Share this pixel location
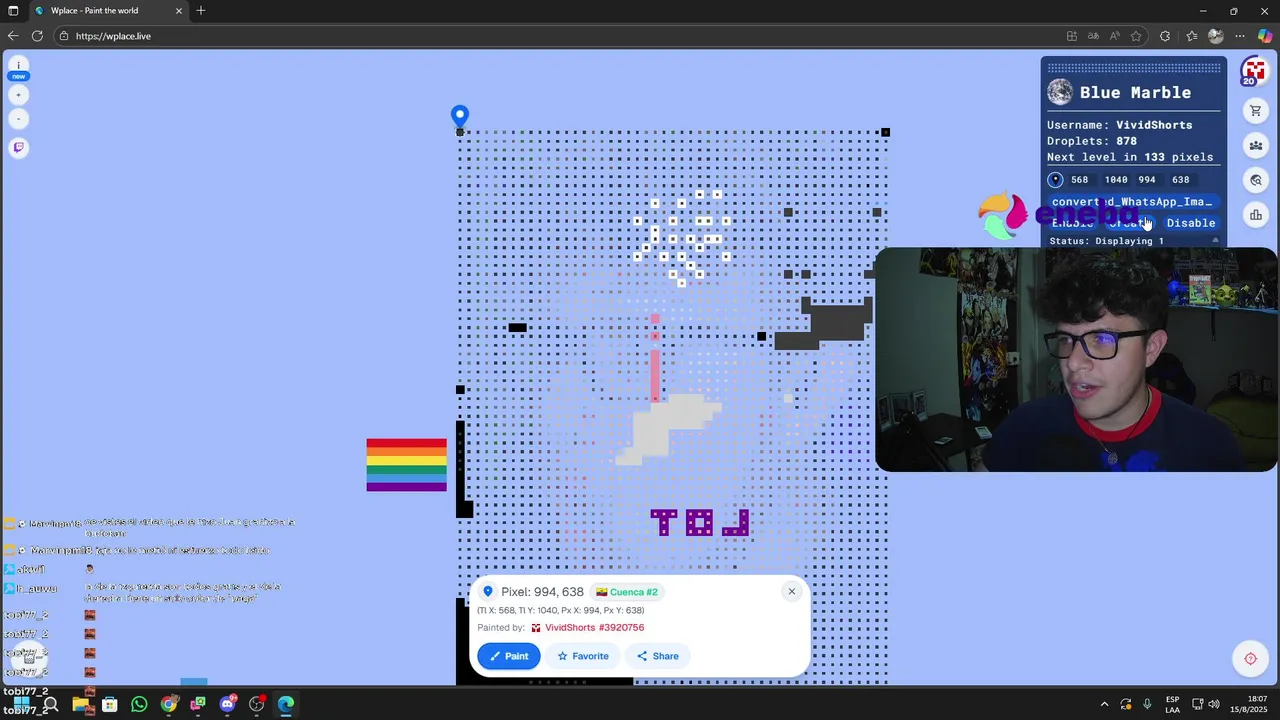The height and width of the screenshot is (720, 1280). (x=657, y=656)
